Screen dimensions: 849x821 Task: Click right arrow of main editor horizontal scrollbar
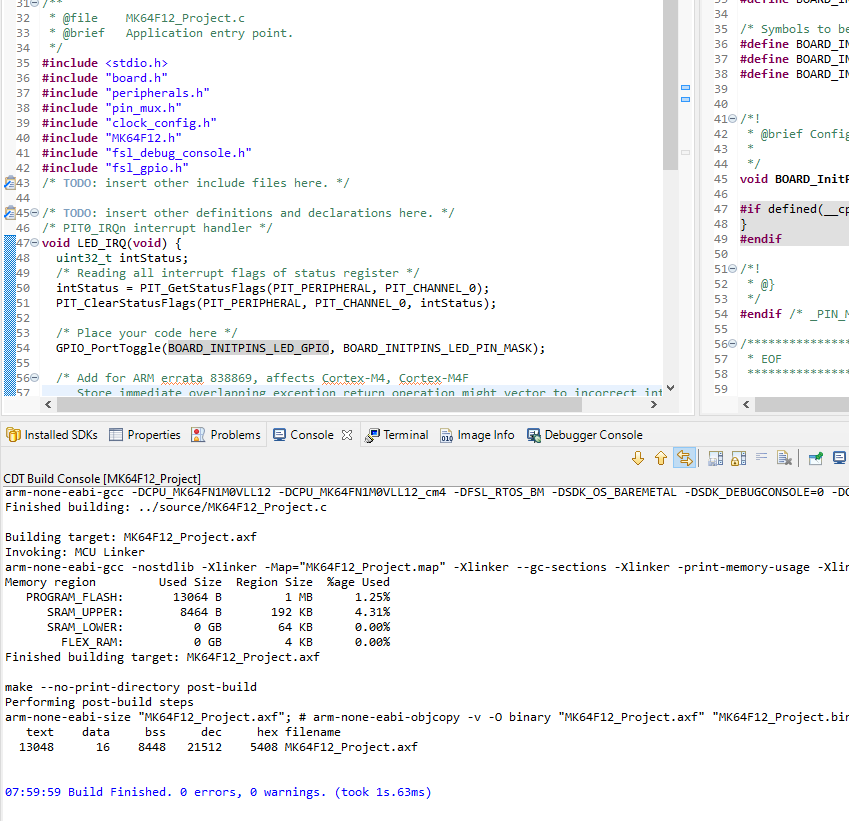click(654, 405)
